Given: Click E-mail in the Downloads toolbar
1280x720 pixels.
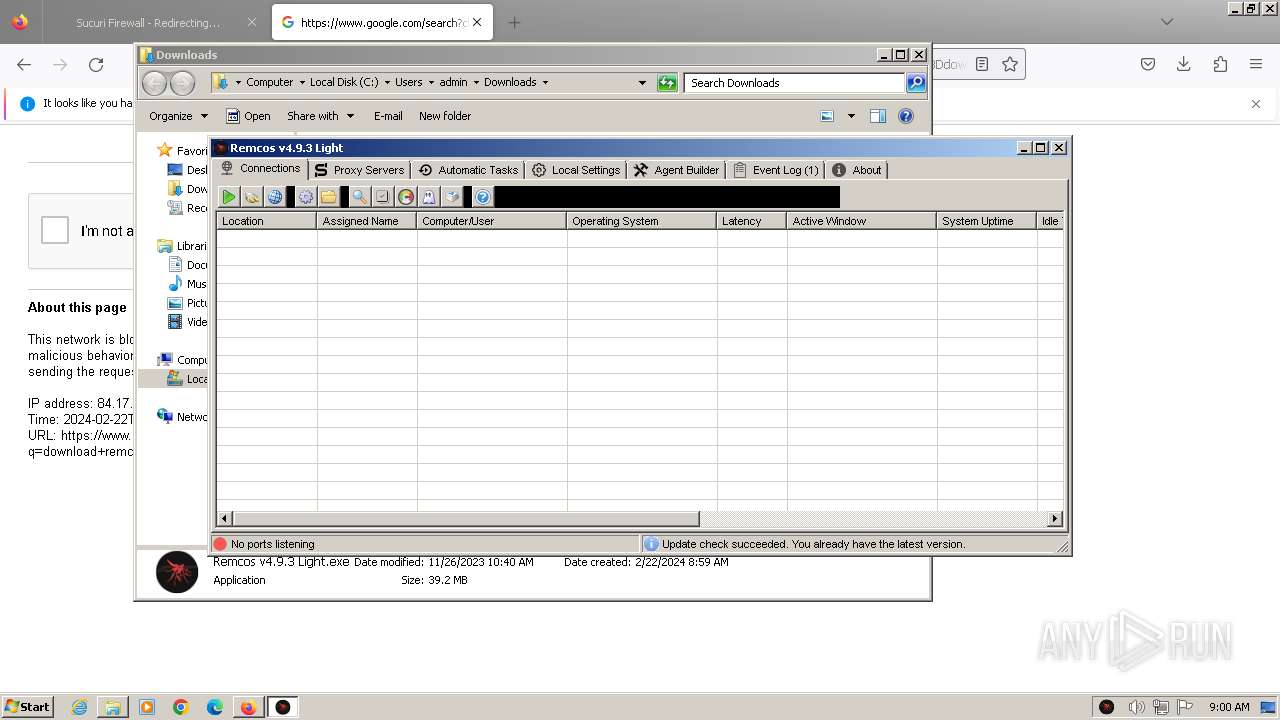Looking at the screenshot, I should click(388, 116).
